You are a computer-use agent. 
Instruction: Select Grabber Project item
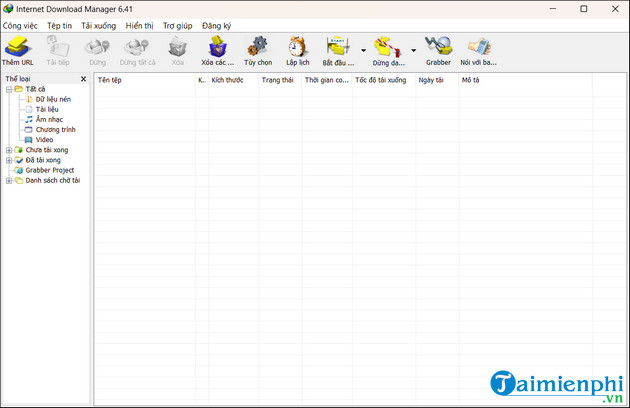click(x=50, y=170)
